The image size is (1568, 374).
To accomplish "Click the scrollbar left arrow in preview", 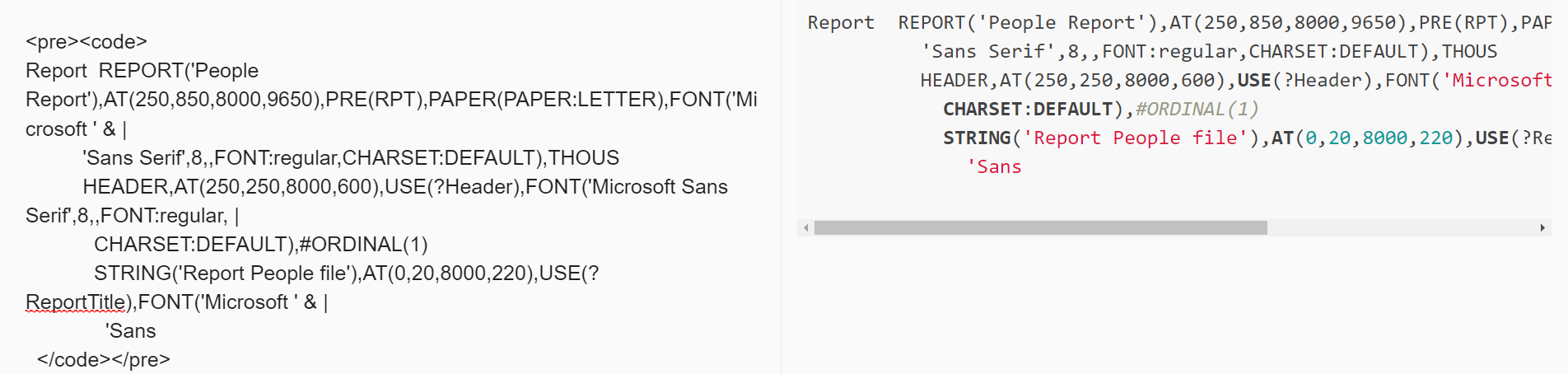I will (805, 228).
